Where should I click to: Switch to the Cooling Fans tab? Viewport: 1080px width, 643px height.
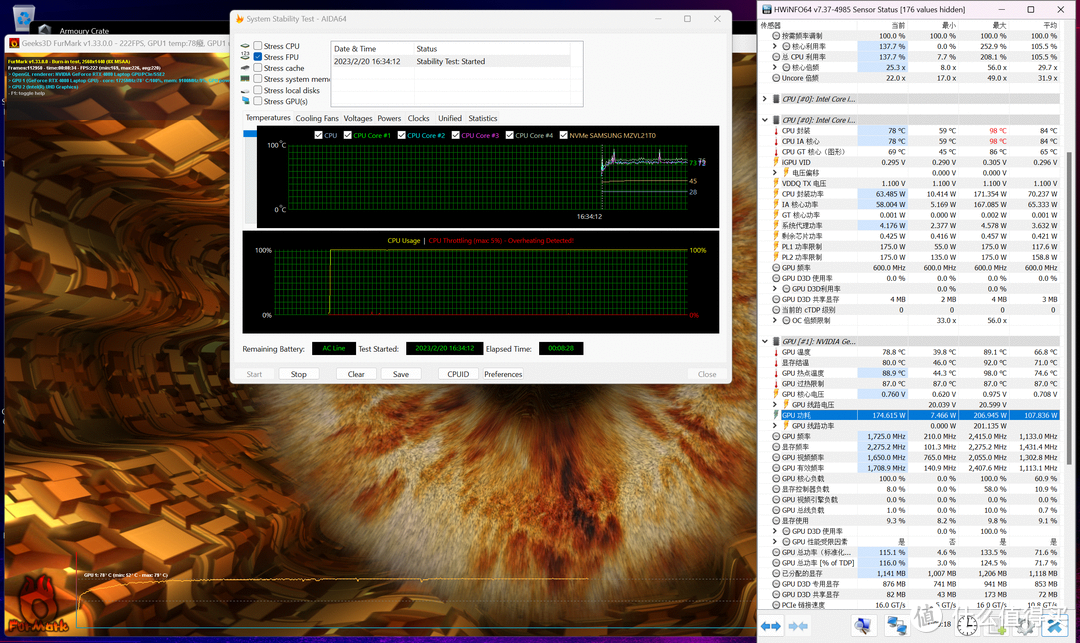[317, 118]
